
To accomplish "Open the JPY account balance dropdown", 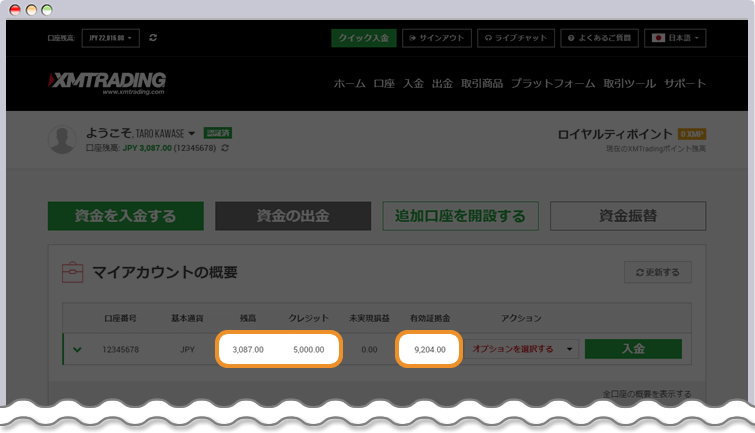I will (x=111, y=37).
